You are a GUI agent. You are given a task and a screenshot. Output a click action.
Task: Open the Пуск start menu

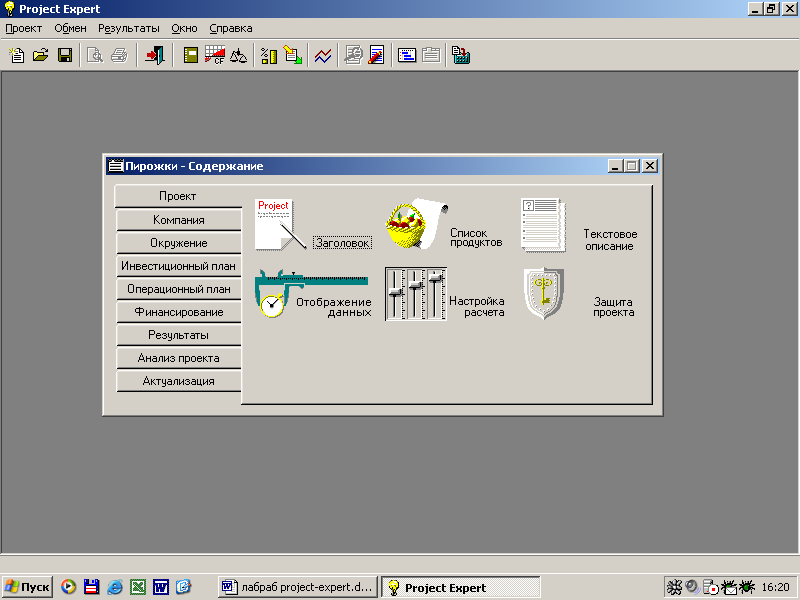tap(28, 587)
